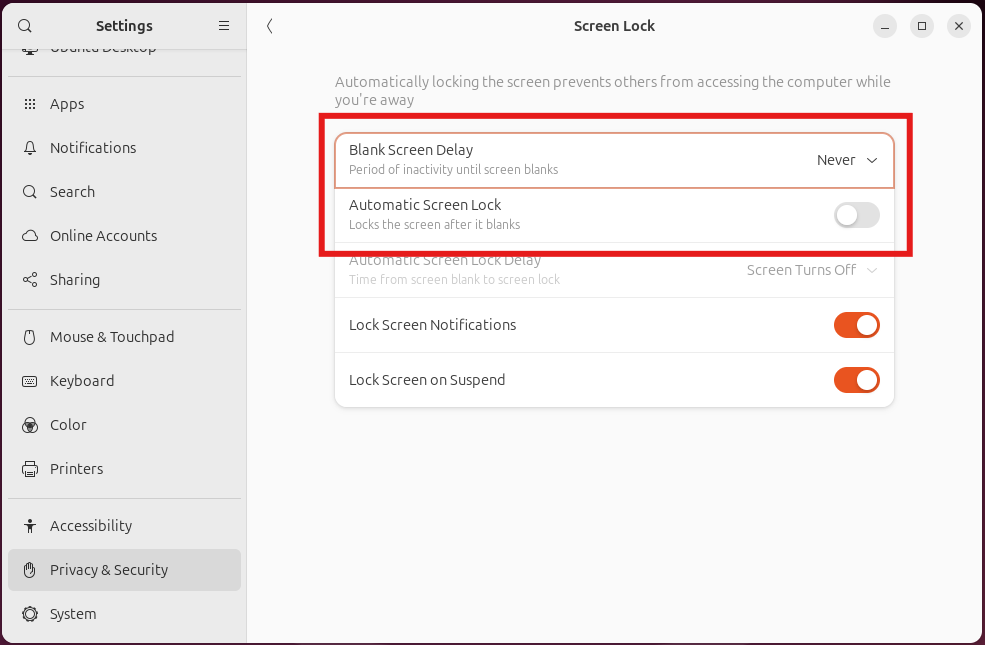The width and height of the screenshot is (985, 645).
Task: Click the Notifications bell icon
Action: 30,148
